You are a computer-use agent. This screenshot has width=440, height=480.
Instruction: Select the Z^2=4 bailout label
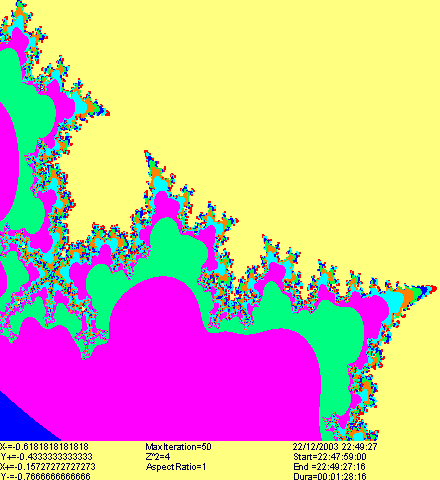158,457
